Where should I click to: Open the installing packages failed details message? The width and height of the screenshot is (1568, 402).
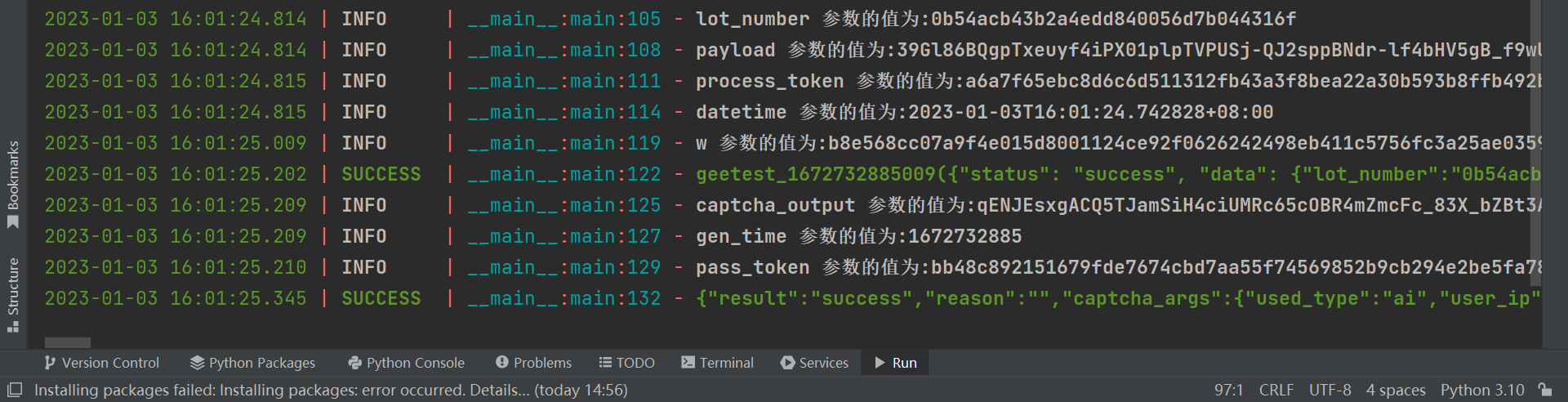click(x=331, y=390)
